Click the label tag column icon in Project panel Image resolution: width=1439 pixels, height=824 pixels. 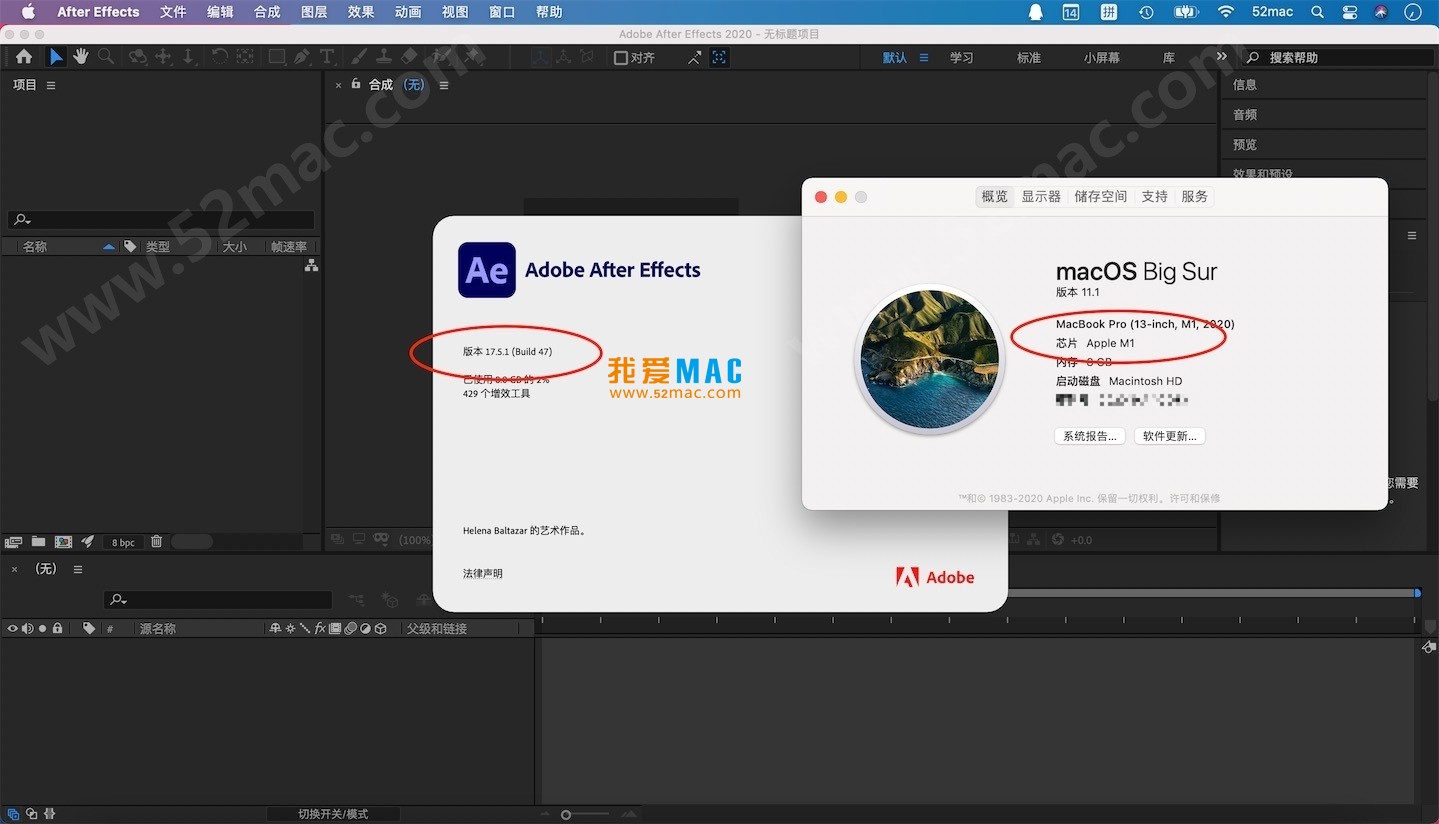130,246
